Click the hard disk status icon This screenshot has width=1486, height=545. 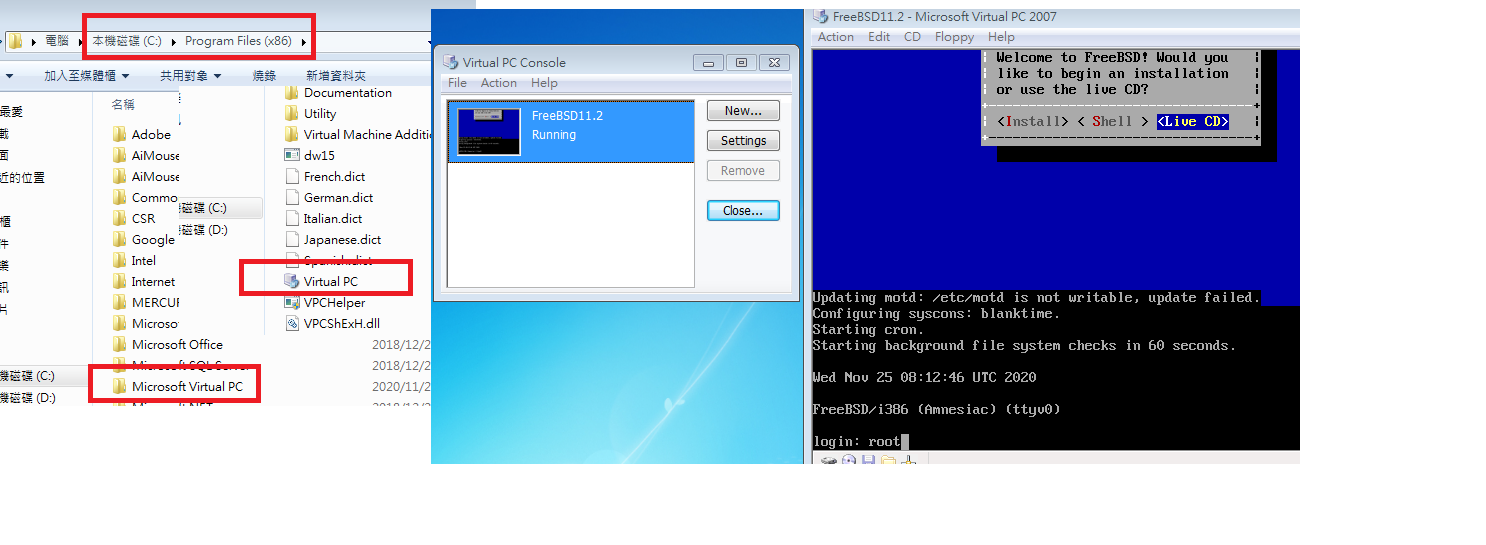(829, 460)
